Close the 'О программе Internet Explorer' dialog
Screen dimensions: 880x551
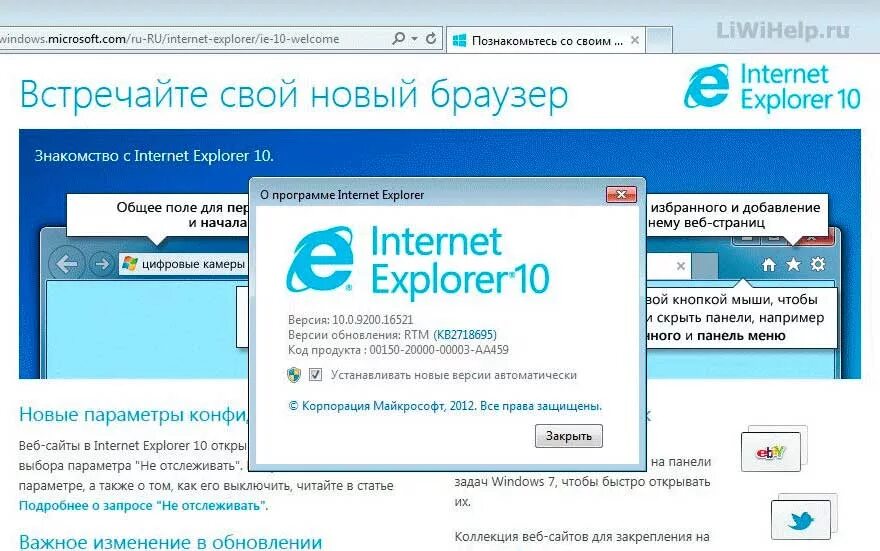tap(621, 194)
